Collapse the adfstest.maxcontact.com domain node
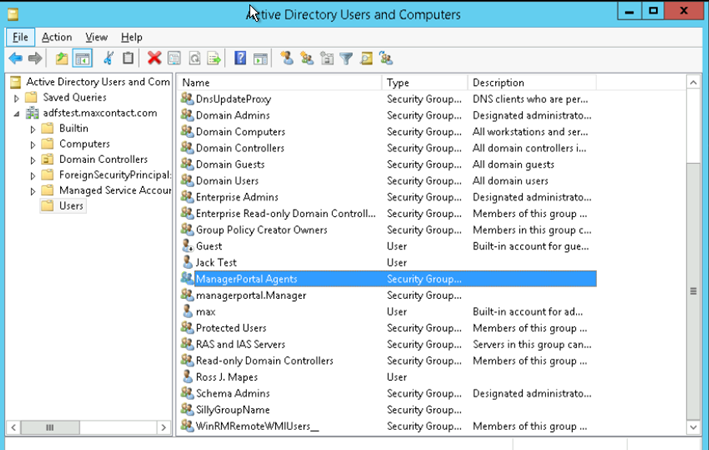This screenshot has width=709, height=450. coord(16,114)
